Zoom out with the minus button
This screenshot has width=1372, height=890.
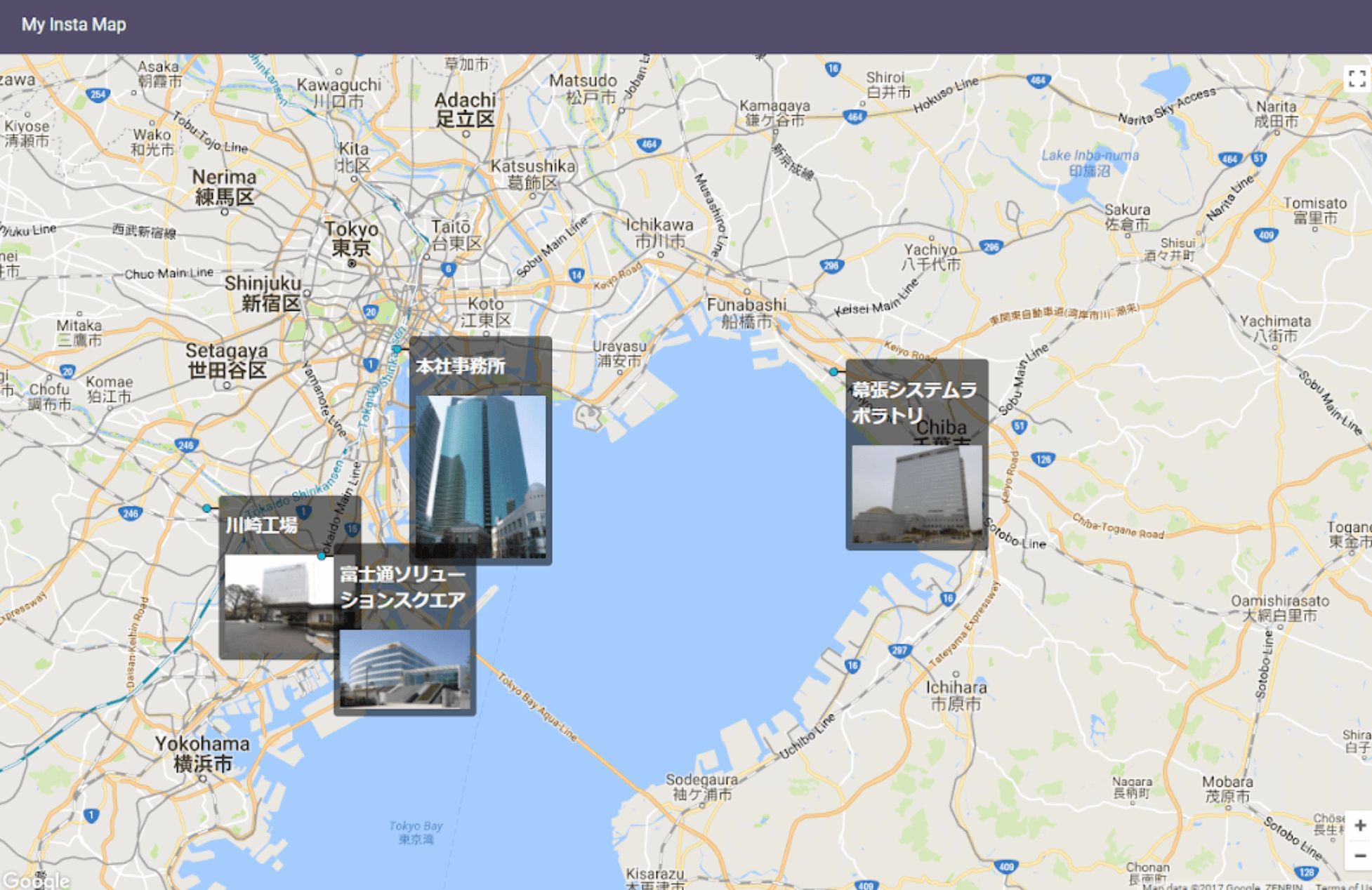click(1359, 856)
